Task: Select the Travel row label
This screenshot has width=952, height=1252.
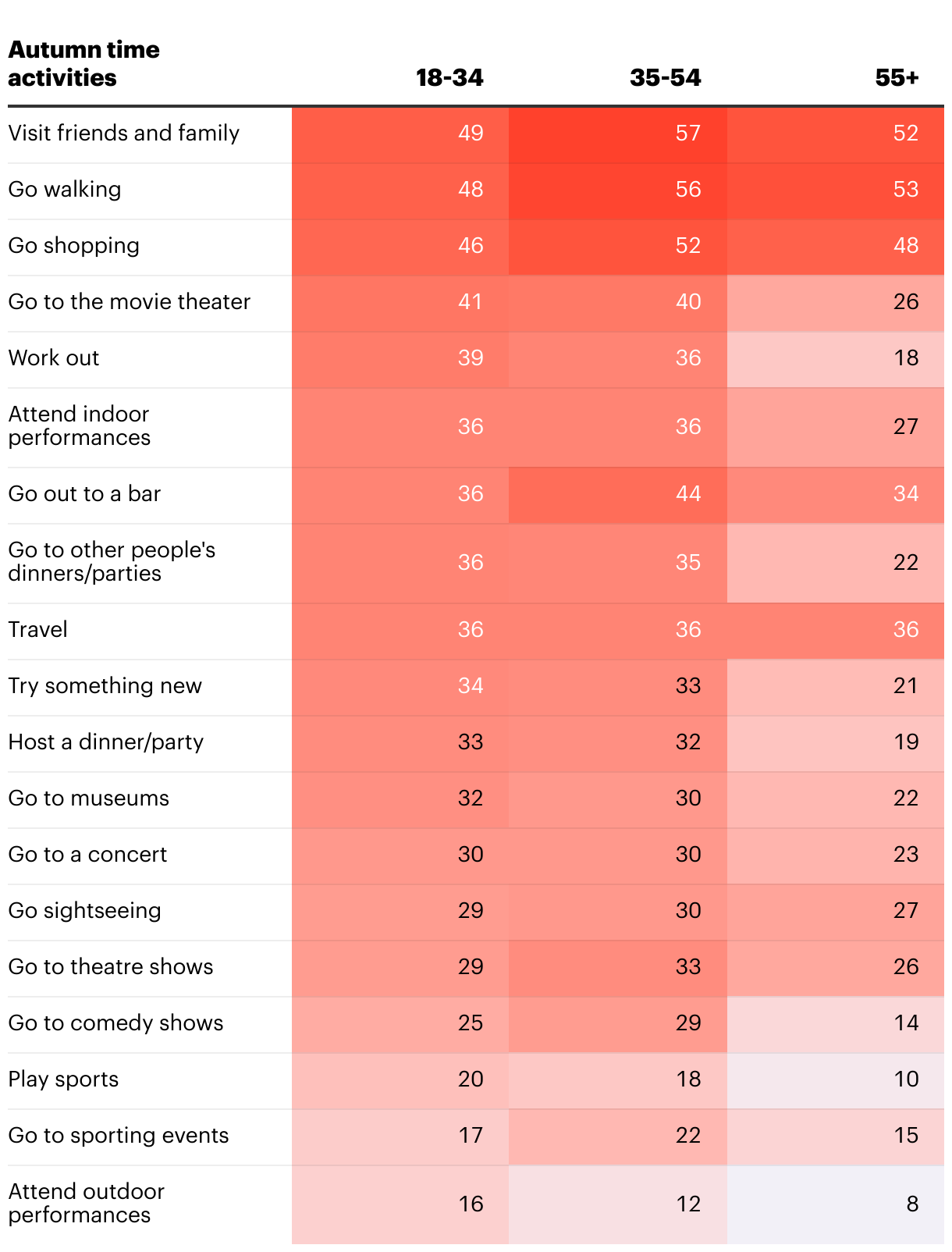Action: [x=37, y=629]
